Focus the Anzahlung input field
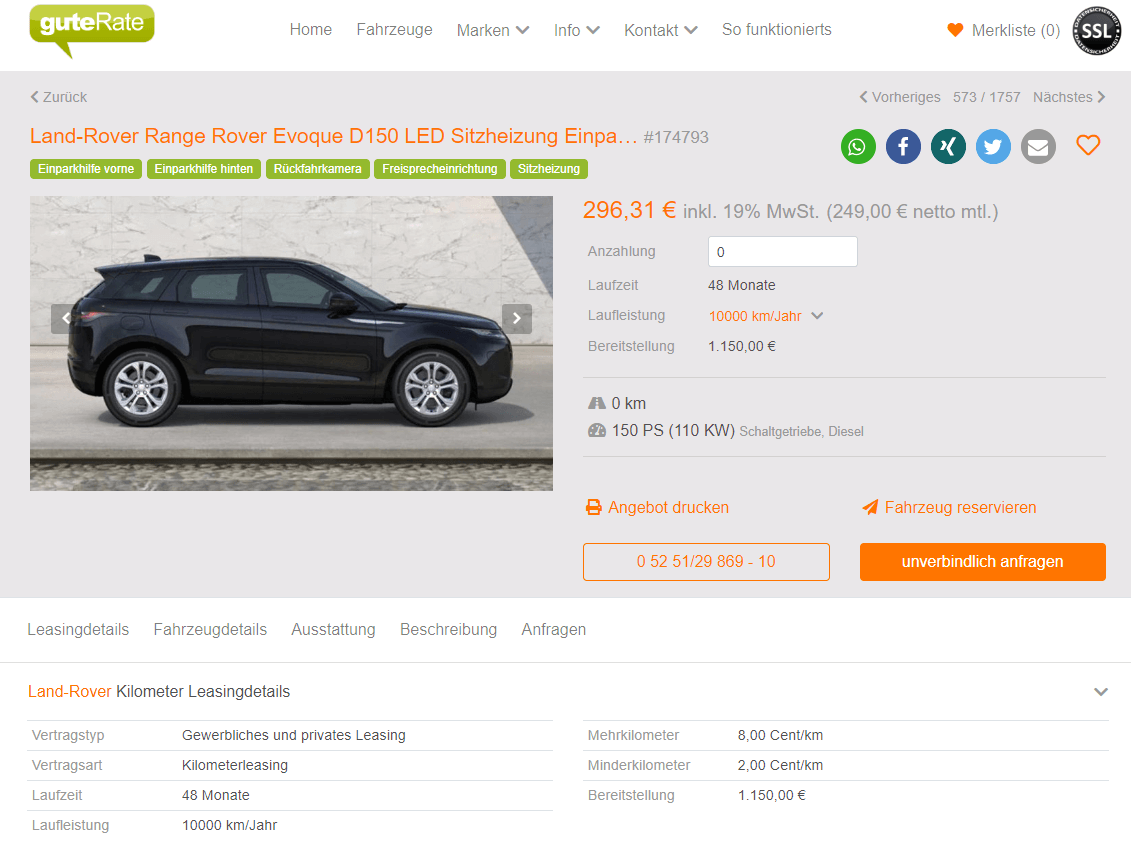 point(783,252)
